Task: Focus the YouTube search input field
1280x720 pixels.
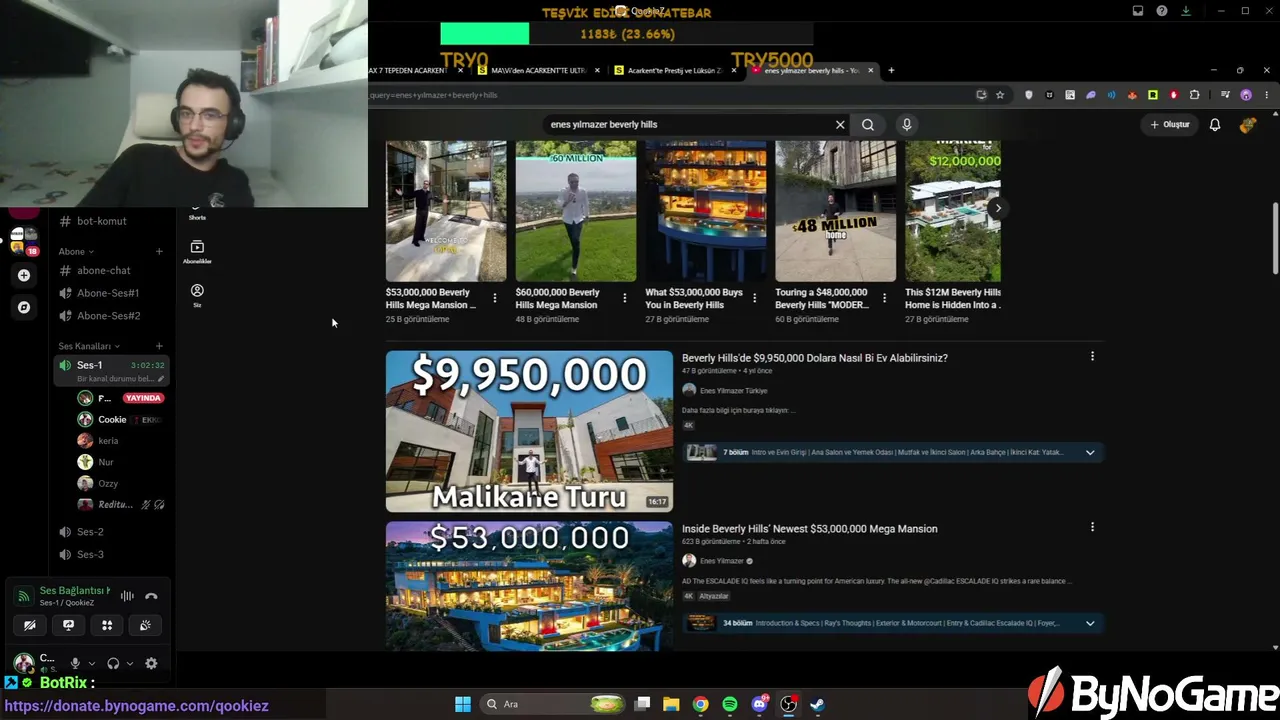Action: pos(690,125)
